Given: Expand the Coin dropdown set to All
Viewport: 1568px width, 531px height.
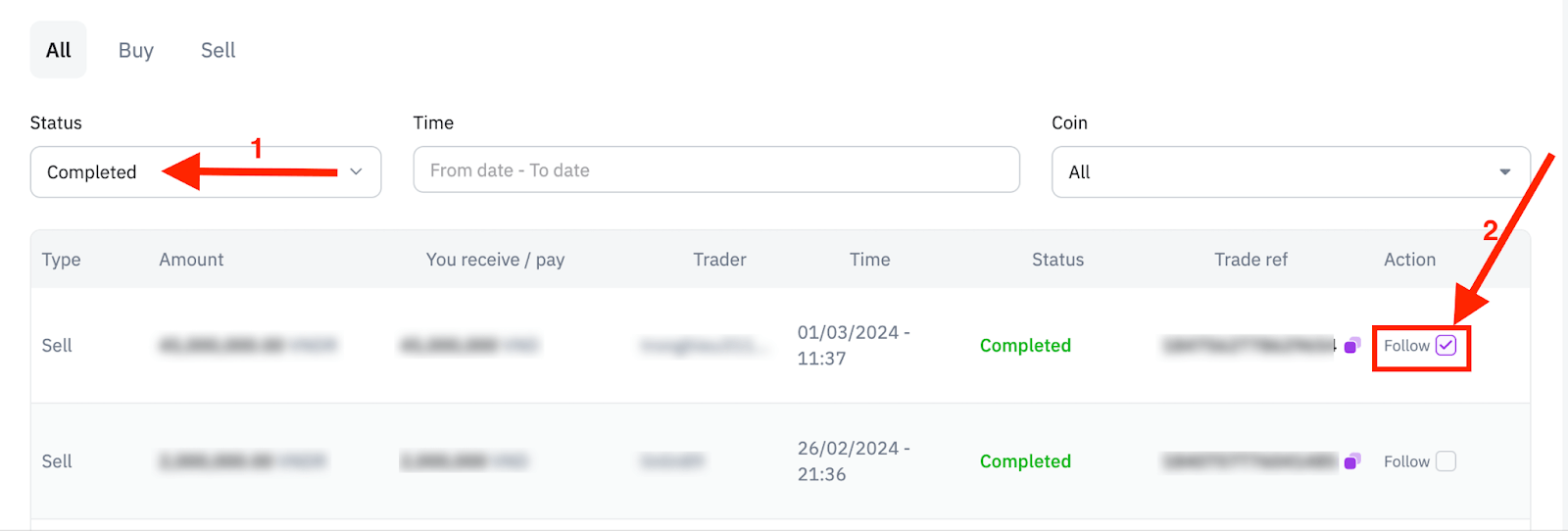Looking at the screenshot, I should pyautogui.click(x=1291, y=171).
